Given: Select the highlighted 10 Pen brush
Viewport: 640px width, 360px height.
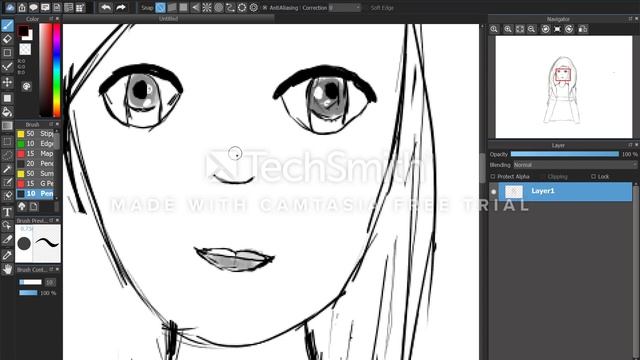Looking at the screenshot, I should tap(35, 193).
